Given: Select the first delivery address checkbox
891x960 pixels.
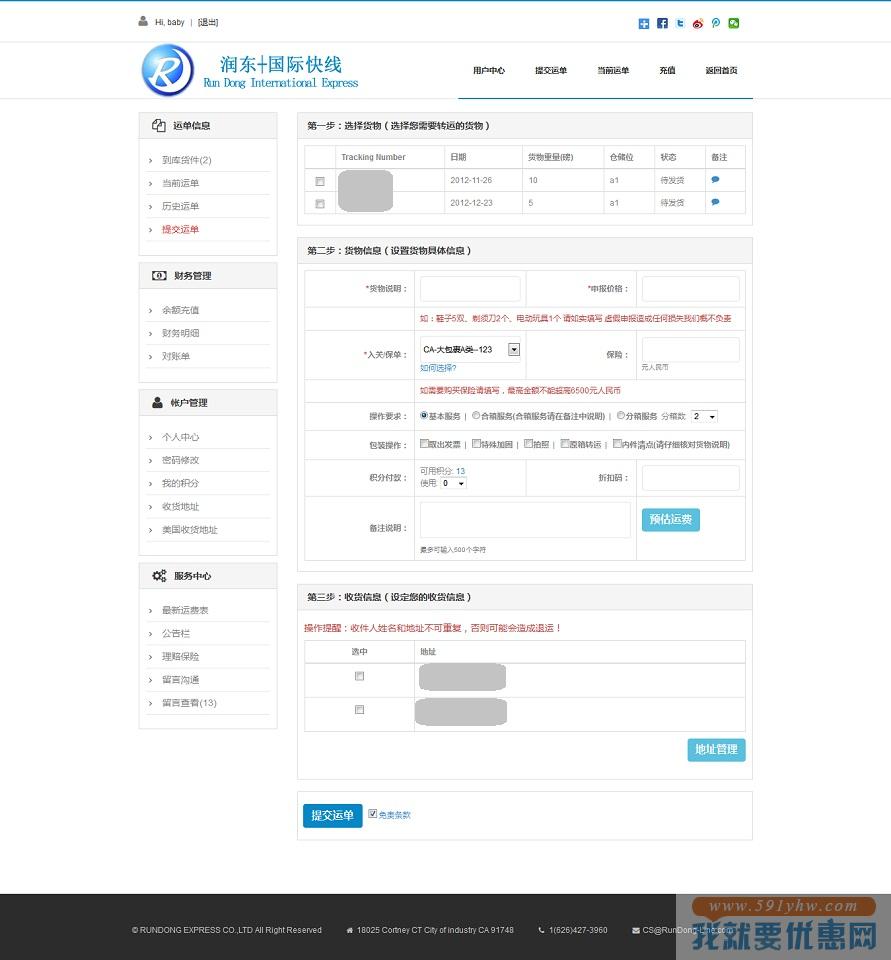Looking at the screenshot, I should click(x=359, y=676).
